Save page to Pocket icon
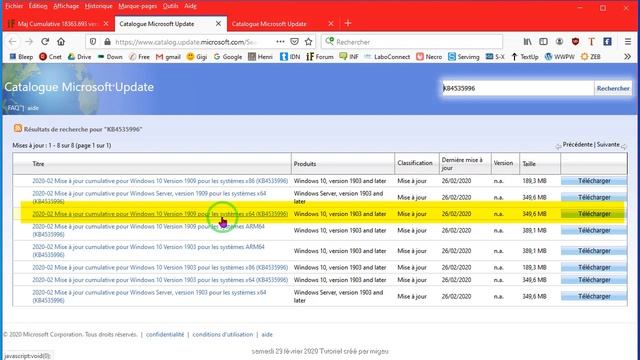 coord(294,42)
